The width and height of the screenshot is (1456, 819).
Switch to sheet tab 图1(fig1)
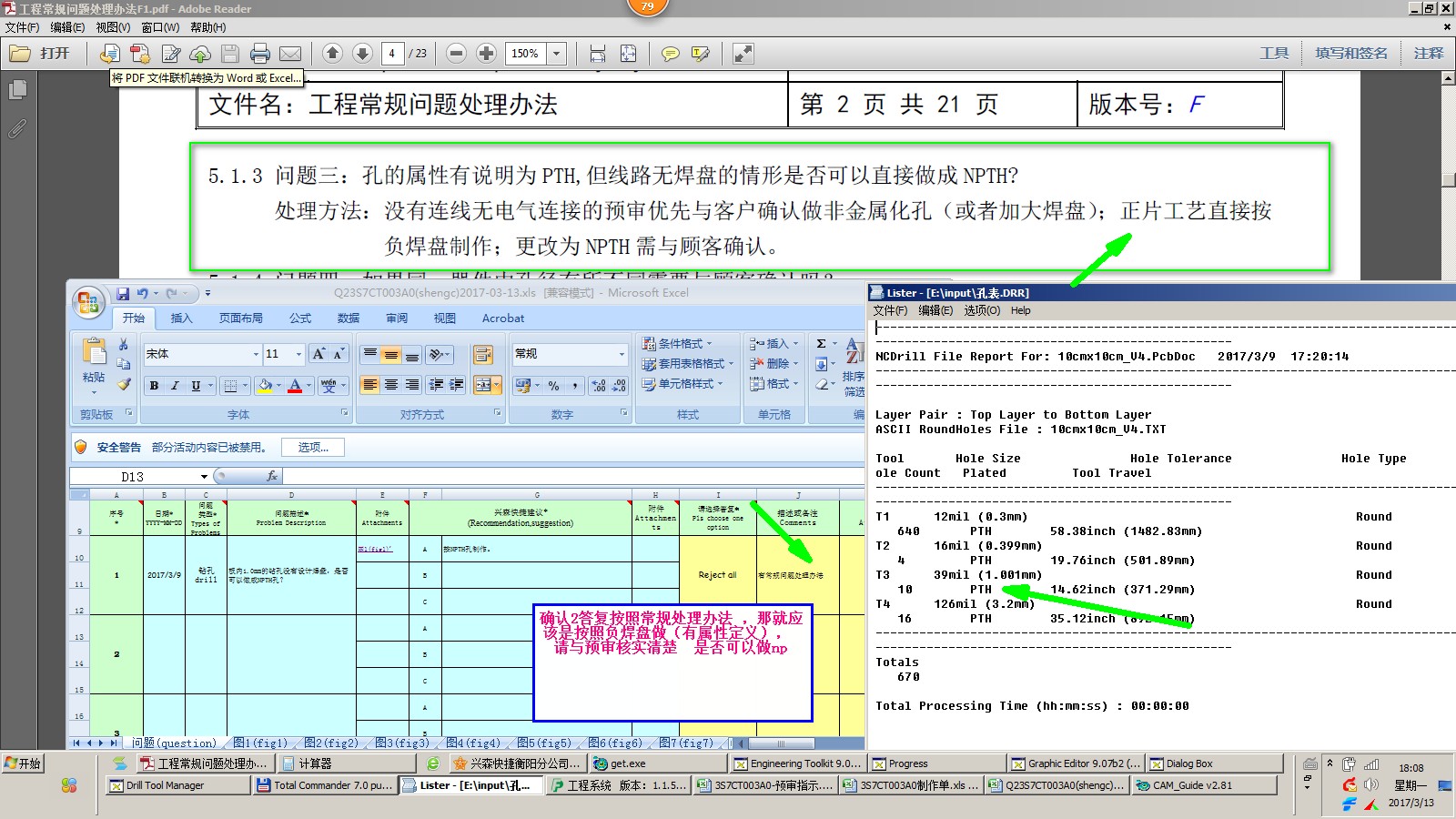[260, 743]
